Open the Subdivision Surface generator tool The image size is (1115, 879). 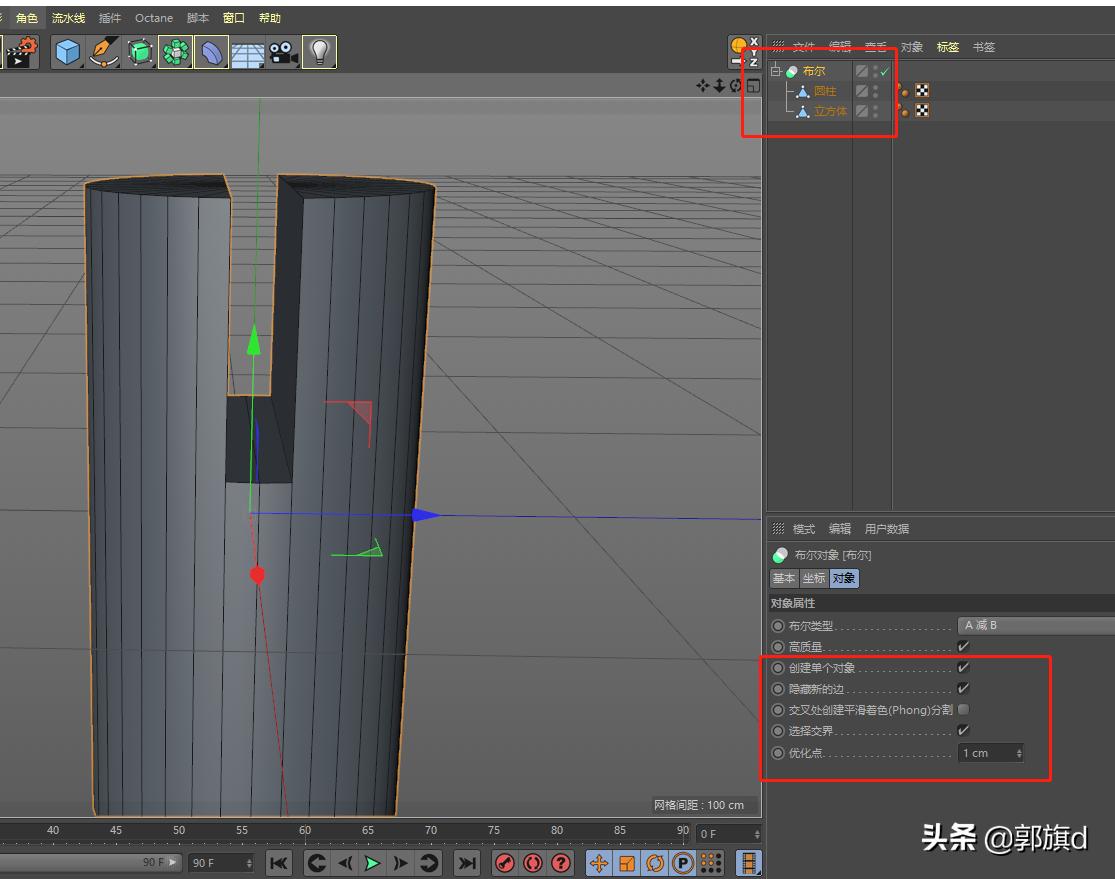[140, 53]
